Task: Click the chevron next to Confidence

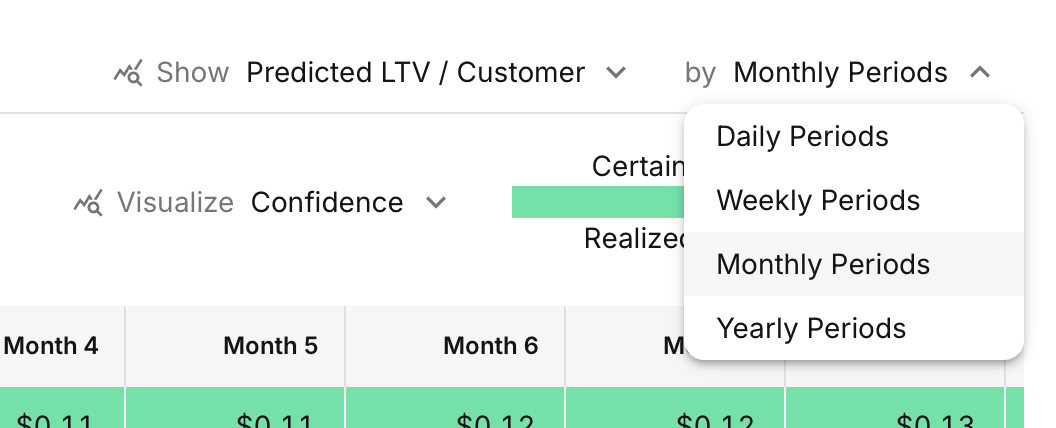Action: pyautogui.click(x=436, y=202)
